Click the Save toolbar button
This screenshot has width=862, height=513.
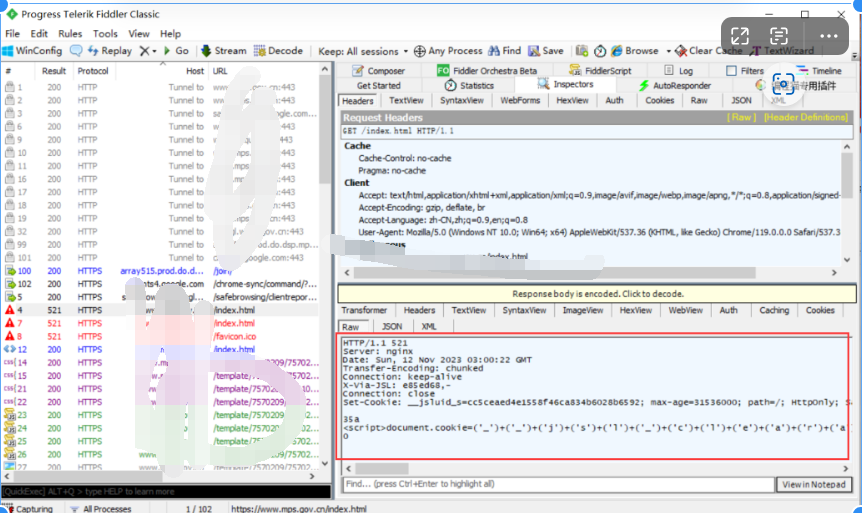tap(546, 51)
